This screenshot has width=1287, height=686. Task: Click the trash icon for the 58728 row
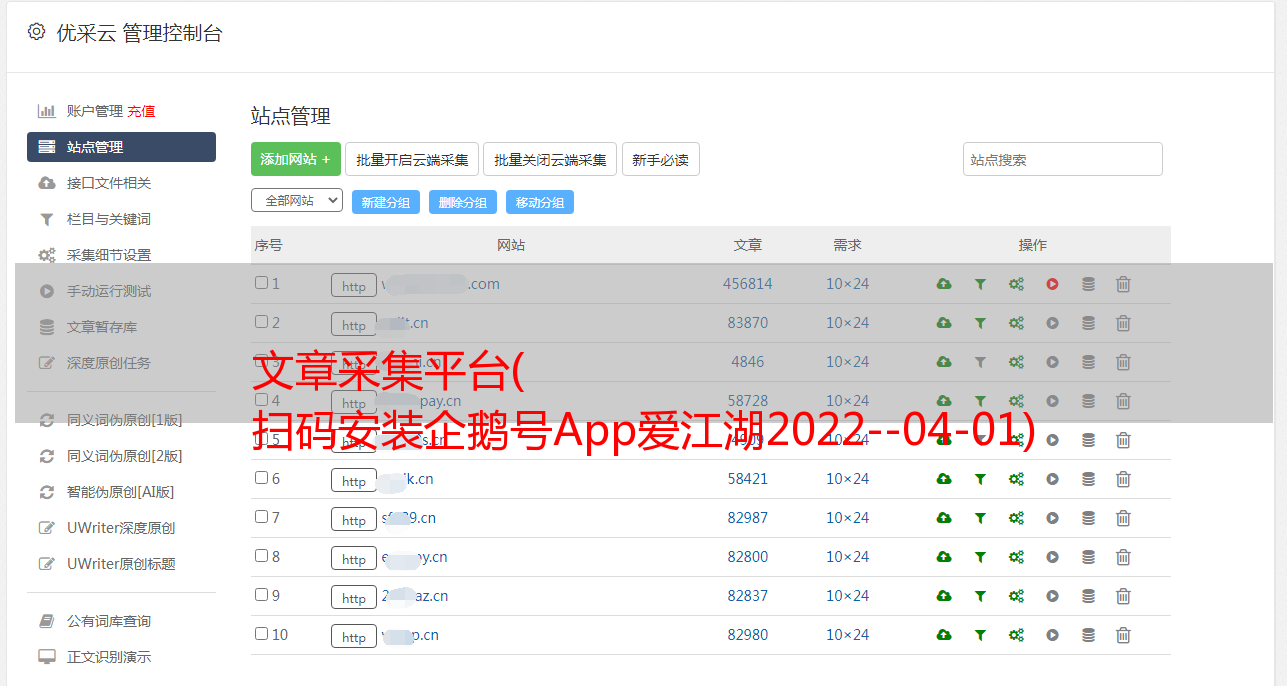1123,401
